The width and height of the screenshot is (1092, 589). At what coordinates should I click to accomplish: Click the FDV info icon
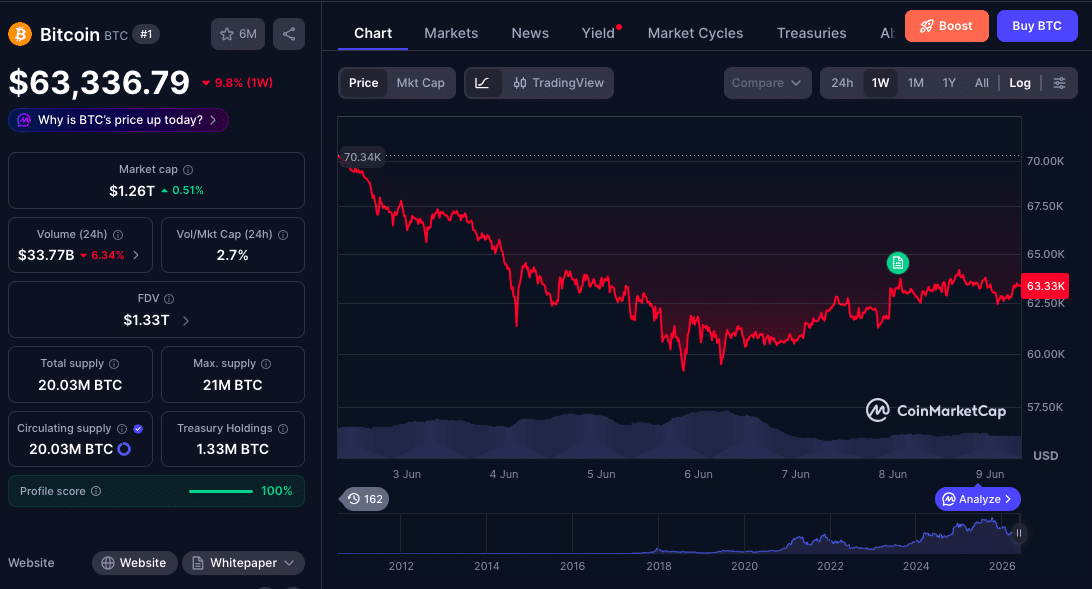pyautogui.click(x=169, y=299)
